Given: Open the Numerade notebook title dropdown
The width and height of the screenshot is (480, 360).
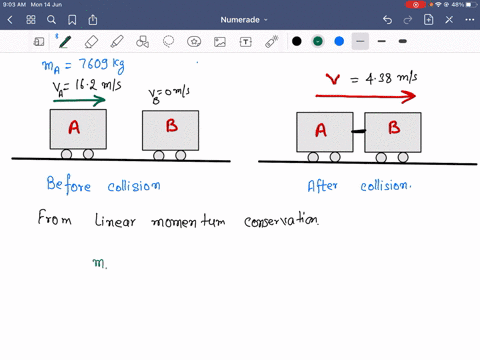Looking at the screenshot, I should pyautogui.click(x=244, y=20).
